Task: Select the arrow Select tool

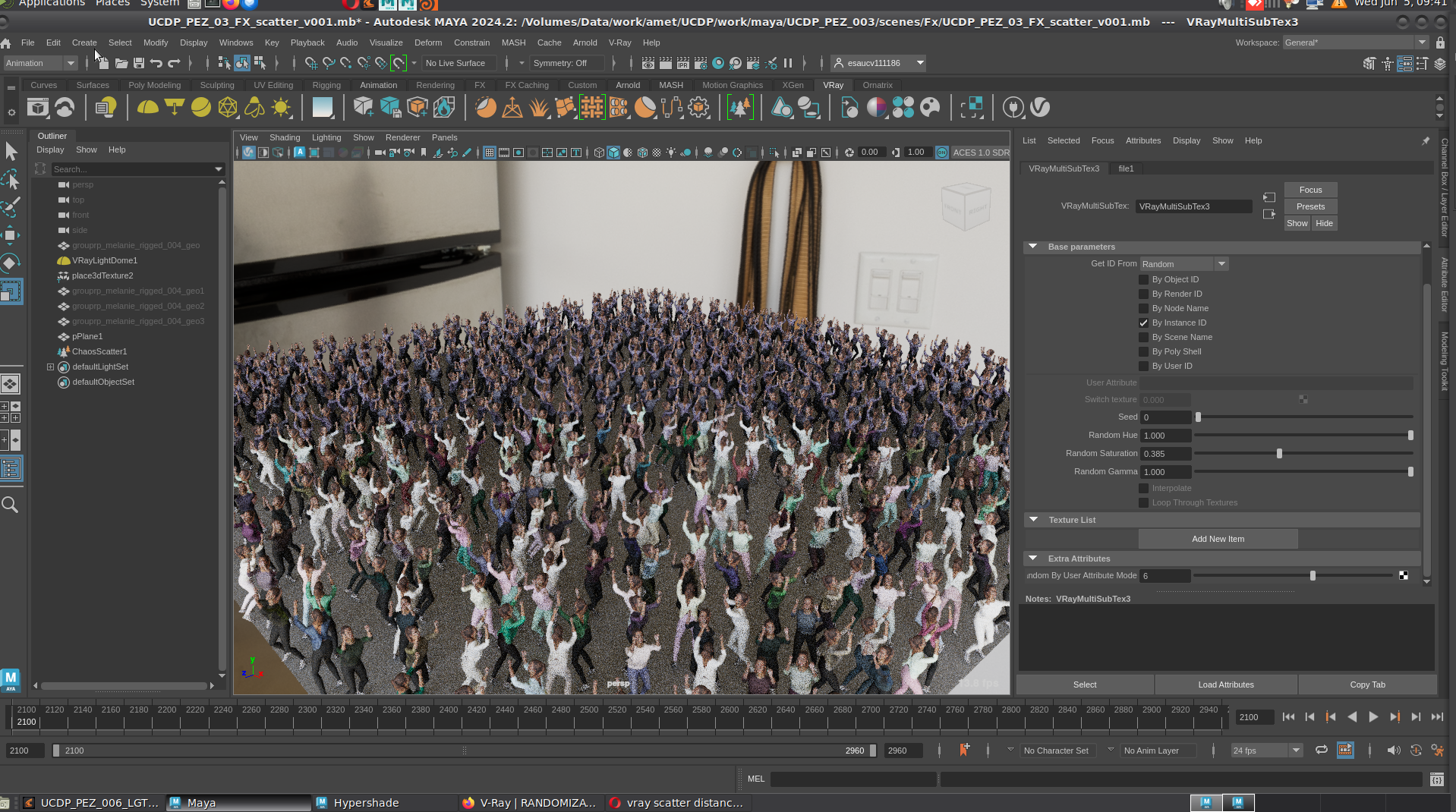Action: pyautogui.click(x=11, y=152)
